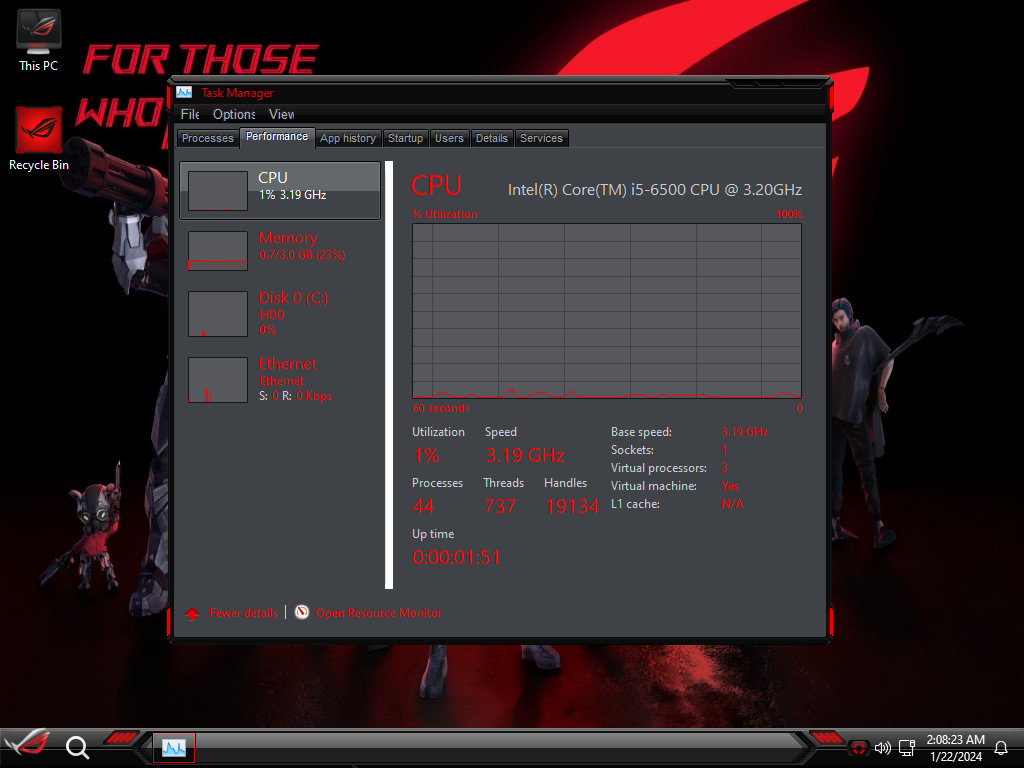Image resolution: width=1024 pixels, height=768 pixels.
Task: Click the taskbar search magnifier
Action: (x=77, y=746)
